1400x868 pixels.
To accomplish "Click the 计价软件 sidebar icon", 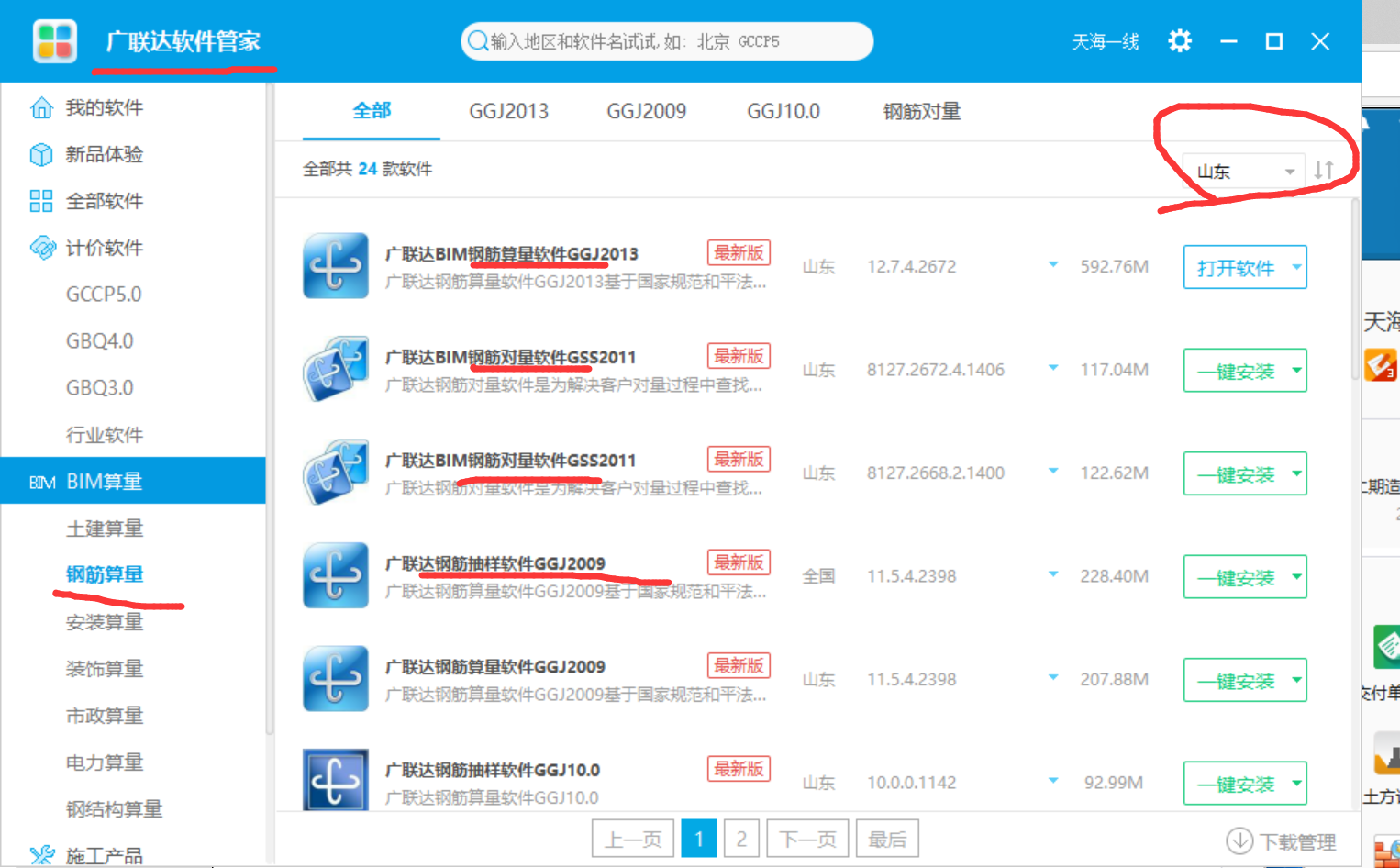I will point(42,248).
